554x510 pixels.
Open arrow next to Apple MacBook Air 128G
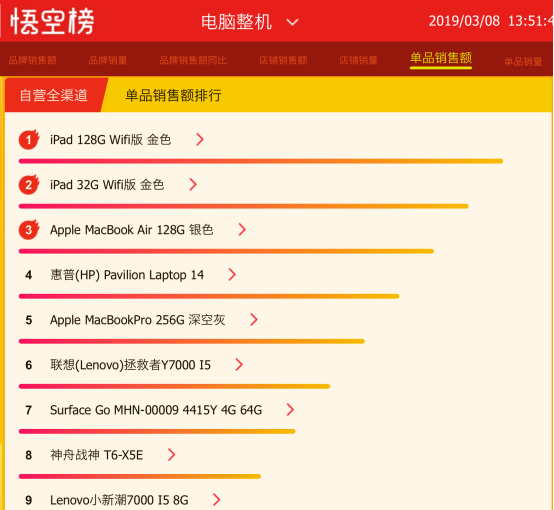point(242,230)
